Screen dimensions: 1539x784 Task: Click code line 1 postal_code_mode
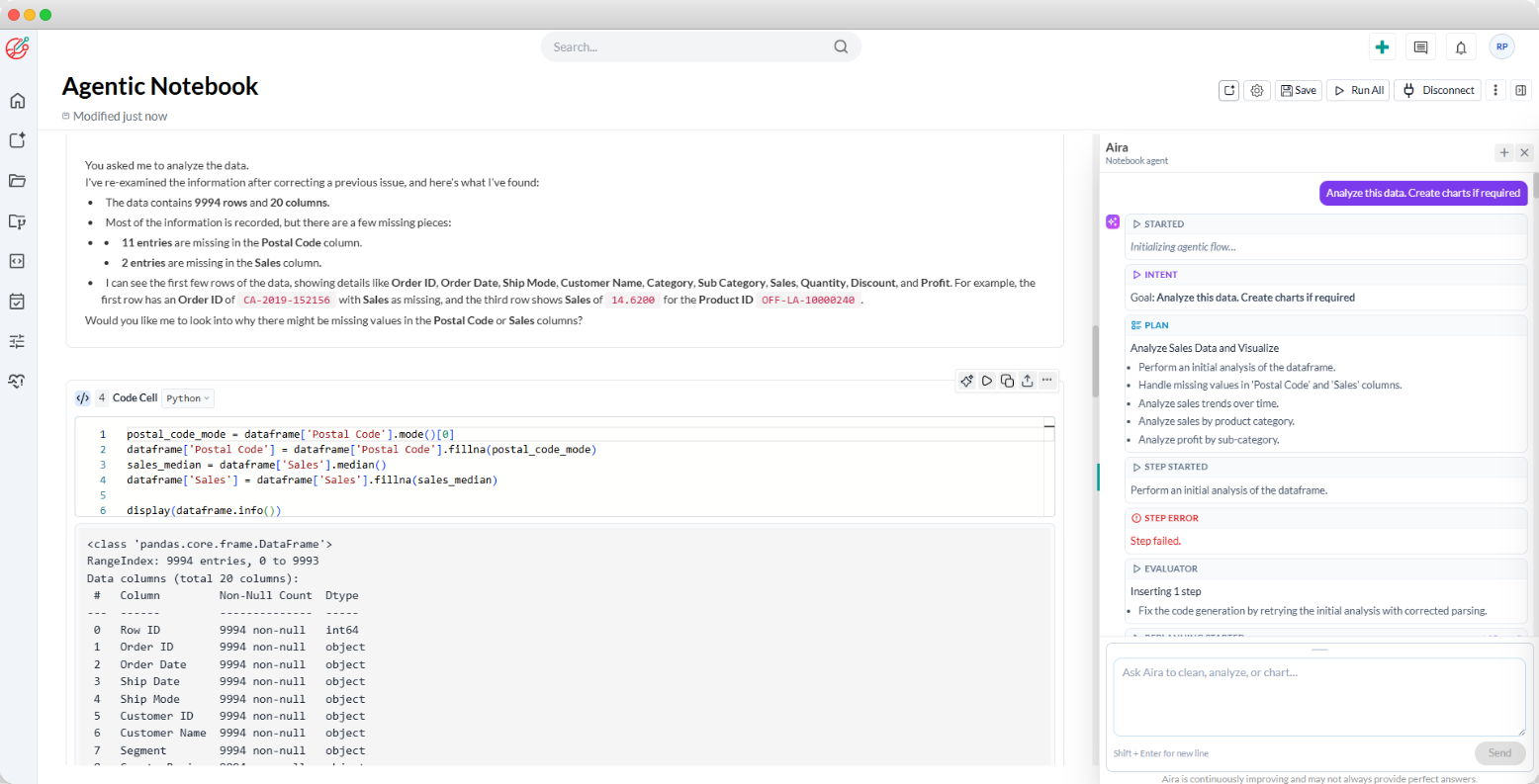(290, 434)
